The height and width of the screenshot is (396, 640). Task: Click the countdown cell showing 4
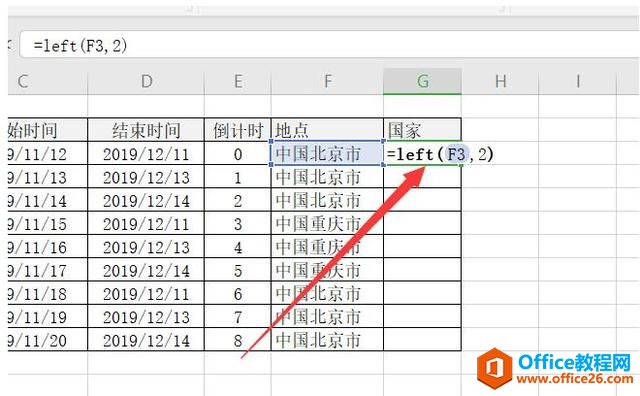click(238, 247)
